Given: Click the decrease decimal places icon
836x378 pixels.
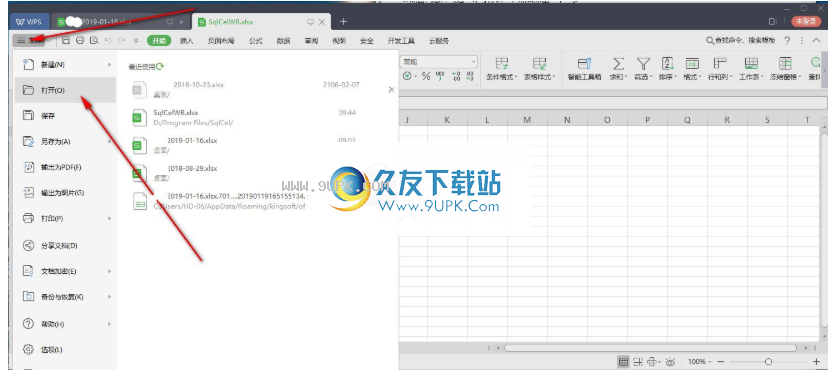Looking at the screenshot, I should [470, 76].
